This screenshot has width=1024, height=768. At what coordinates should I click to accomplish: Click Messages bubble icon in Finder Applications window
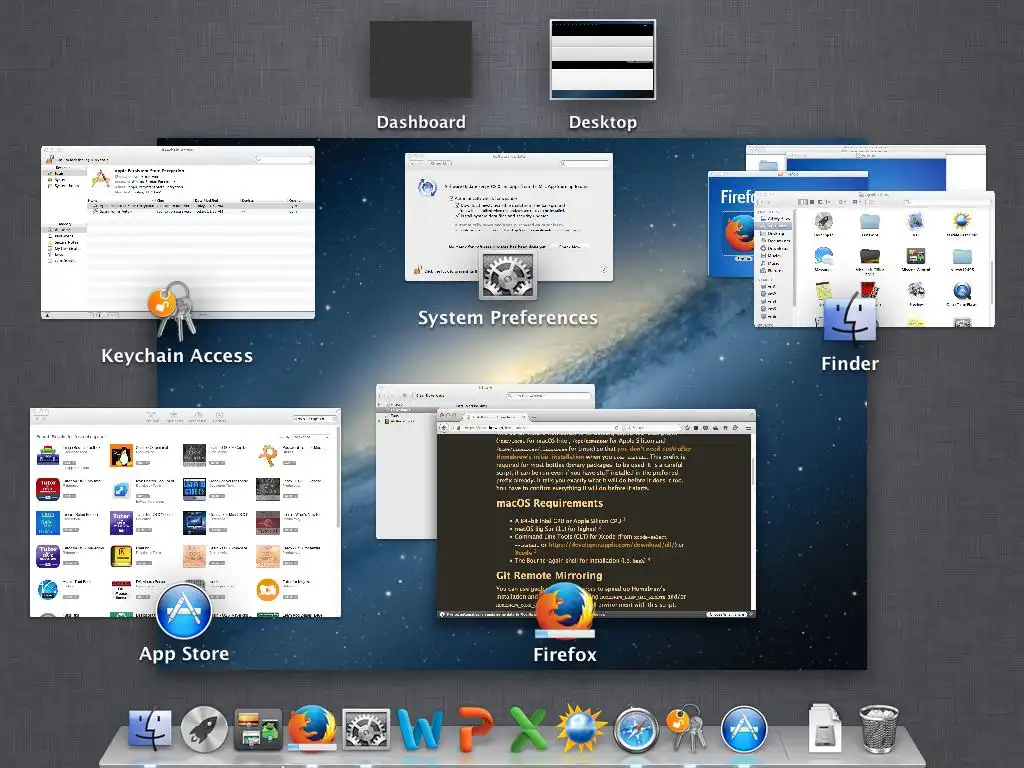[823, 256]
